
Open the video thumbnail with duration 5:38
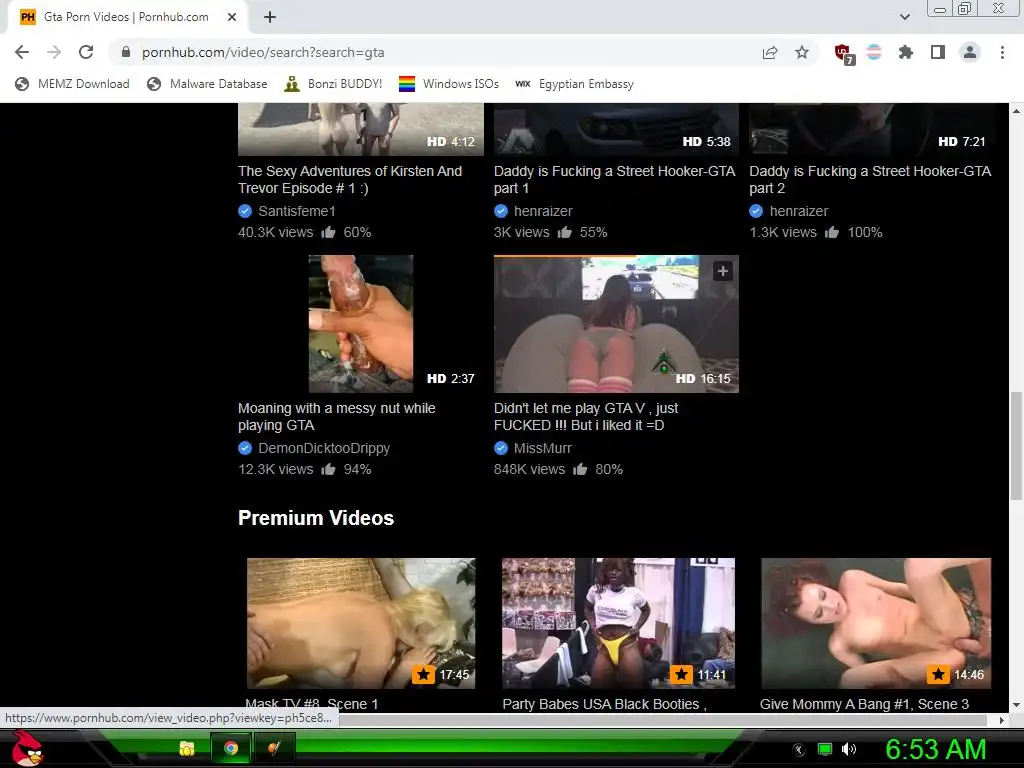pos(616,129)
